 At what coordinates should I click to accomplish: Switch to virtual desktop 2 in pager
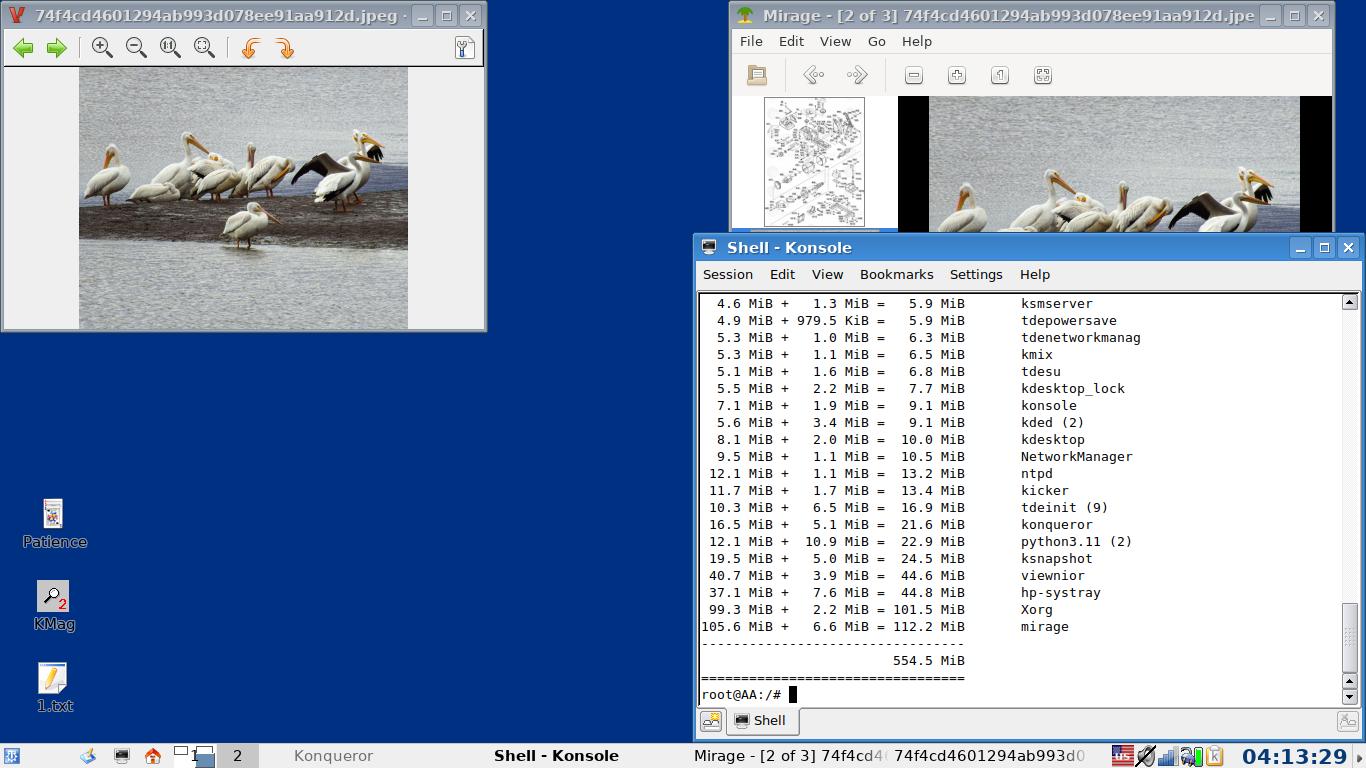coord(237,756)
